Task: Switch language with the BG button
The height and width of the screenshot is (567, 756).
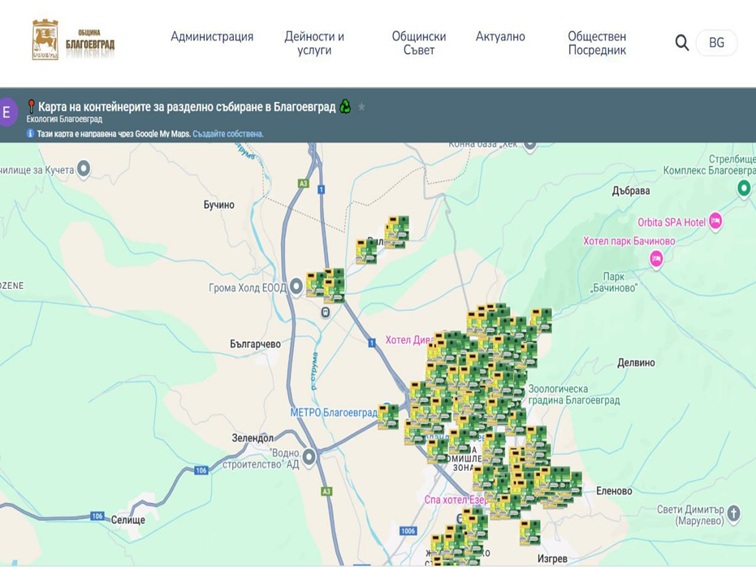Action: click(716, 42)
